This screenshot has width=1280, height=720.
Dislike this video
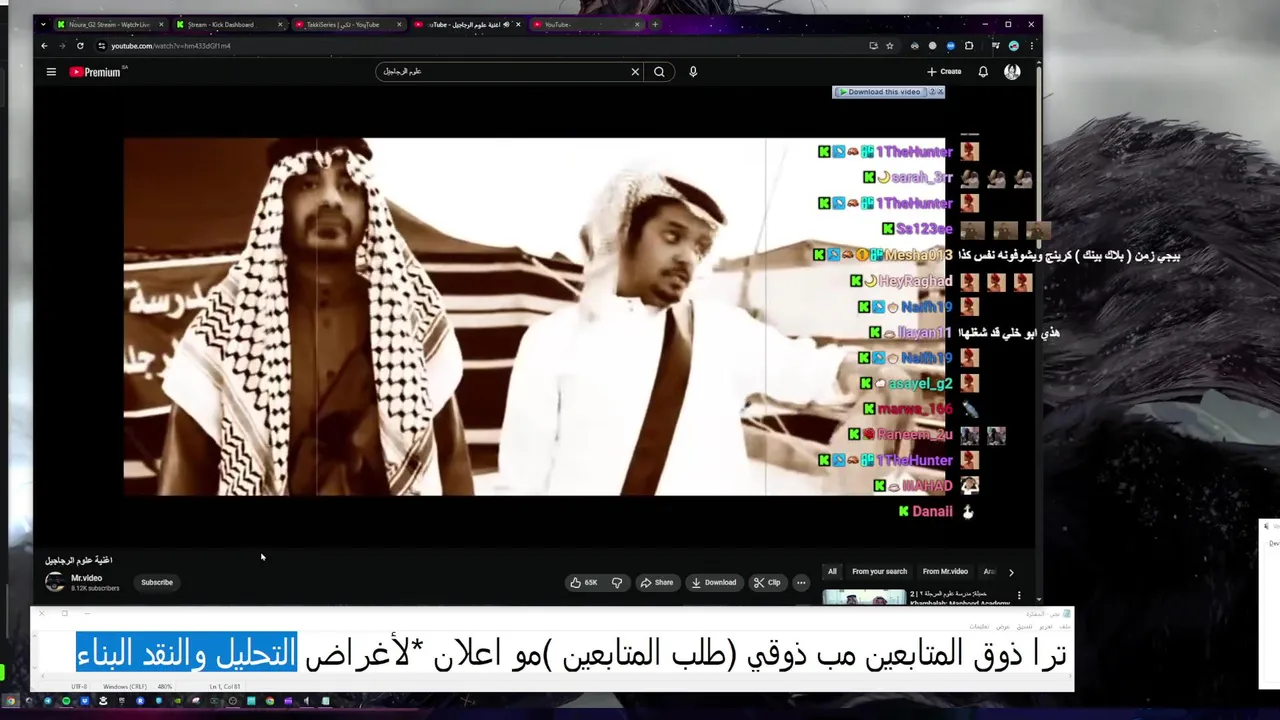point(617,583)
